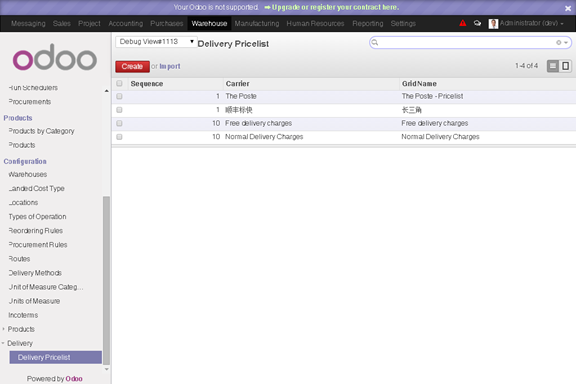576x384 pixels.
Task: Click the search magnifier icon
Action: pyautogui.click(x=375, y=43)
